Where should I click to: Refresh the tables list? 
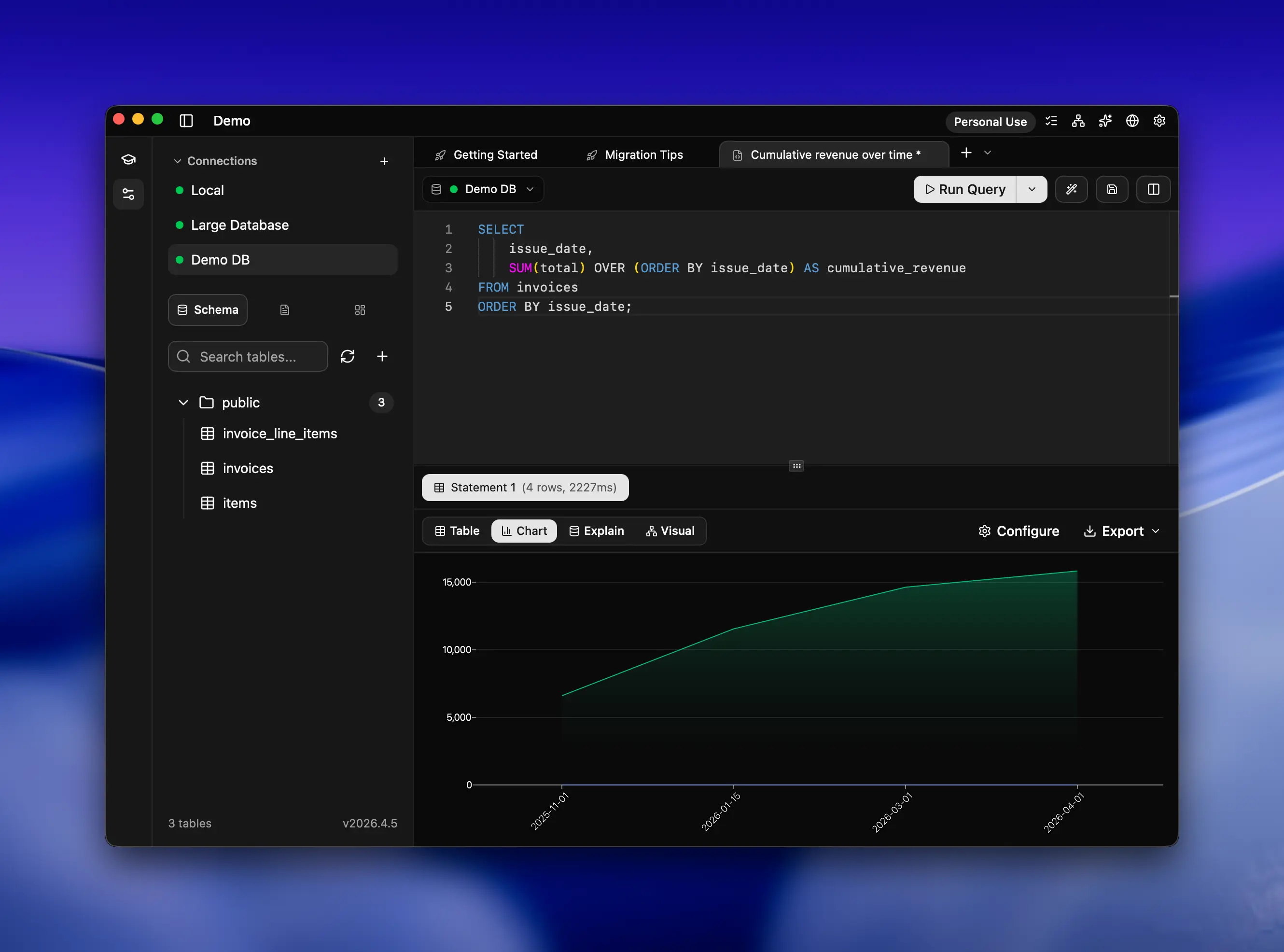tap(348, 356)
